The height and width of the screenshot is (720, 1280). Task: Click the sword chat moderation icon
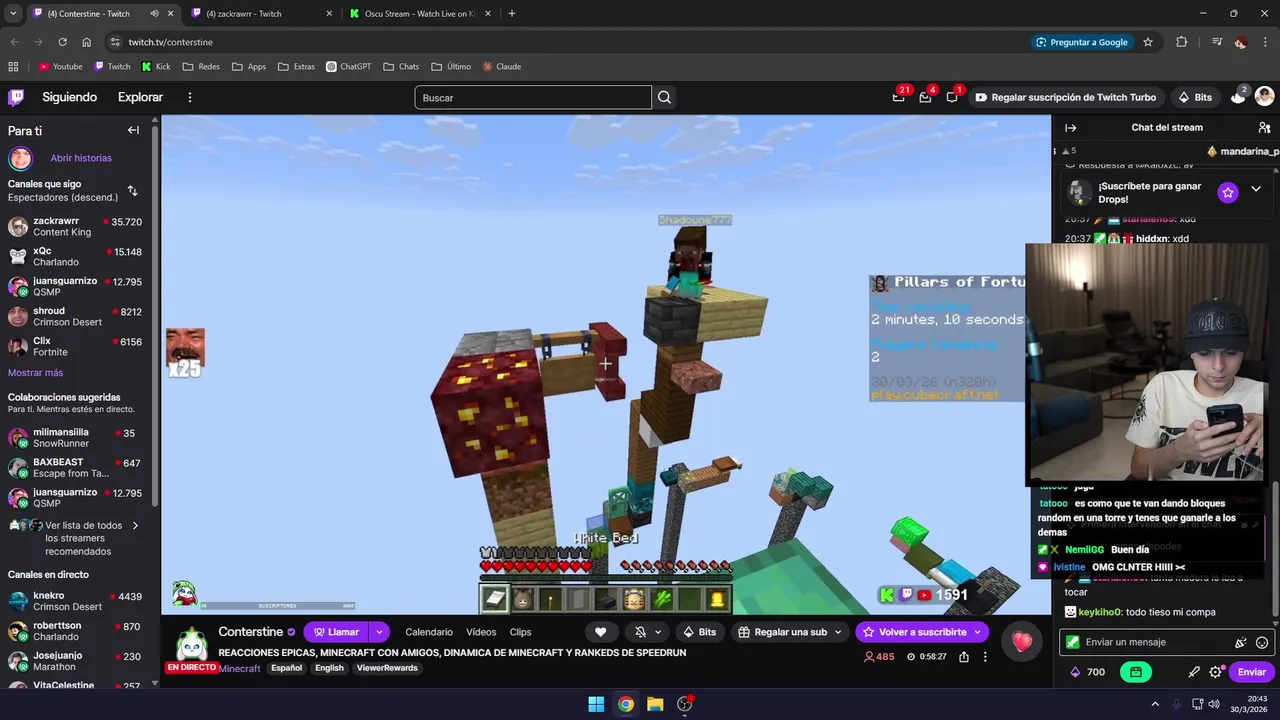[x=1194, y=672]
